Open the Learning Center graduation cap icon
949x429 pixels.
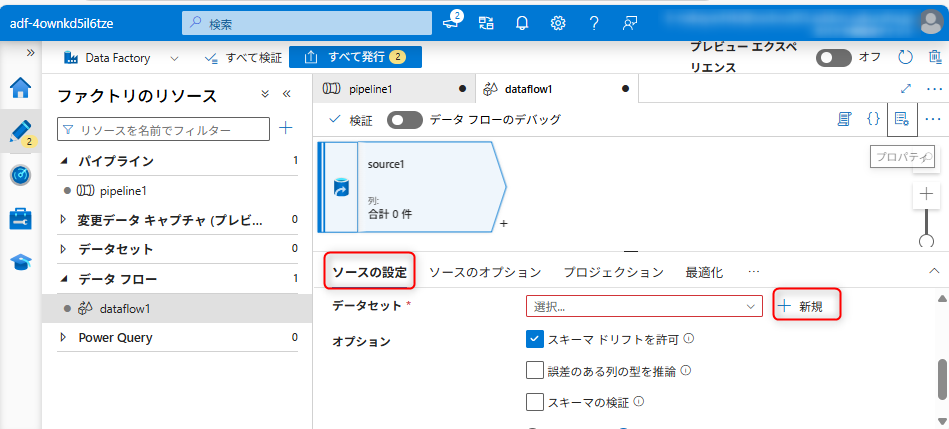point(20,262)
